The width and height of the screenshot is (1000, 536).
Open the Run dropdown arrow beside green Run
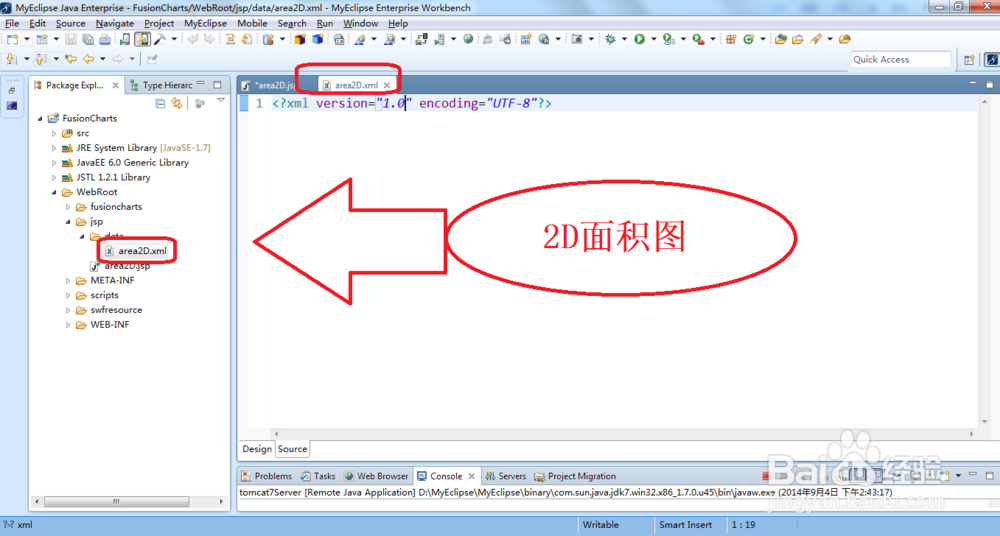coord(654,39)
